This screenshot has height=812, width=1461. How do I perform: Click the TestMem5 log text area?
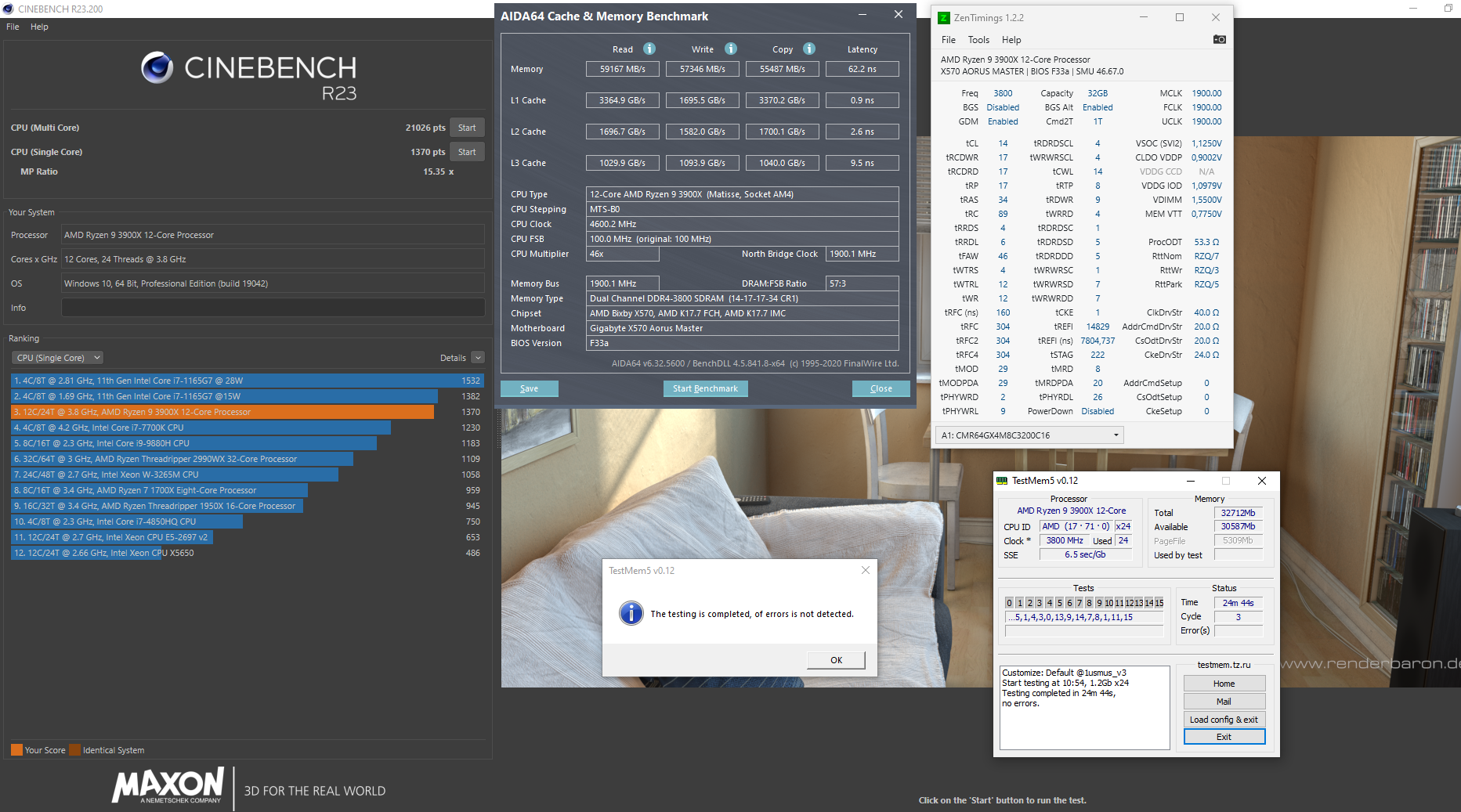coord(1085,707)
